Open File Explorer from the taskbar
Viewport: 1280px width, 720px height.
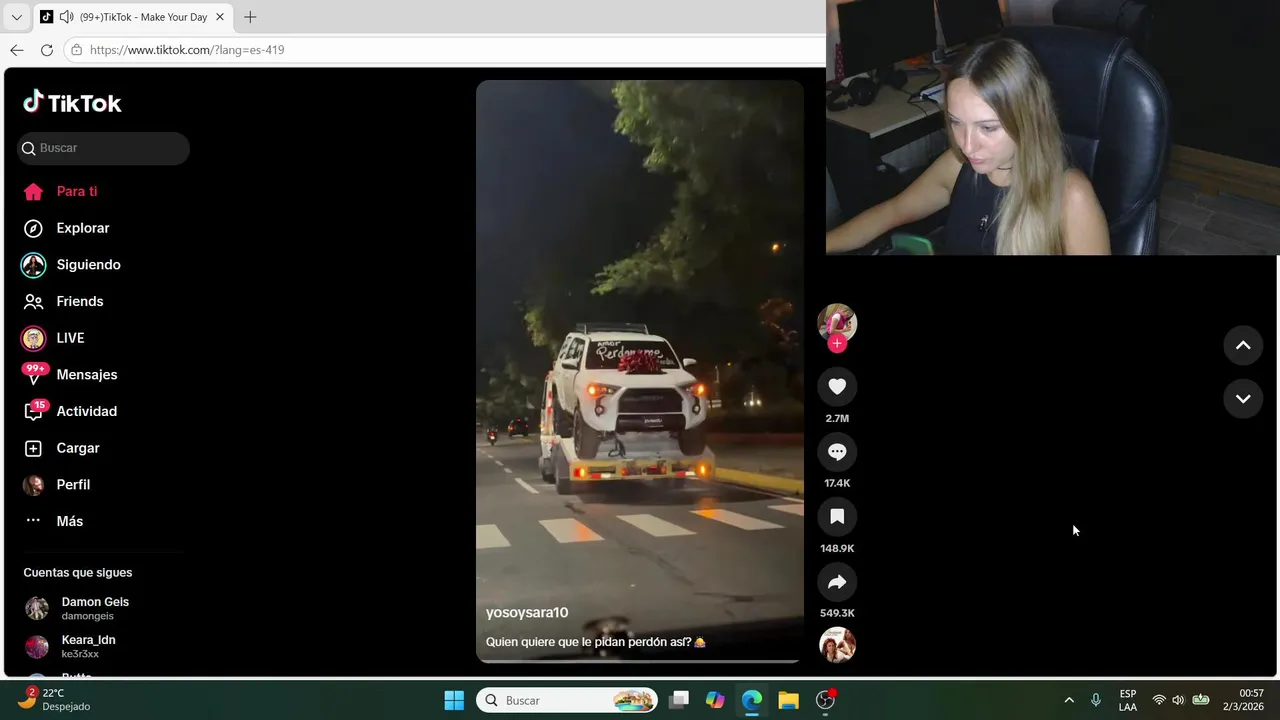[789, 700]
